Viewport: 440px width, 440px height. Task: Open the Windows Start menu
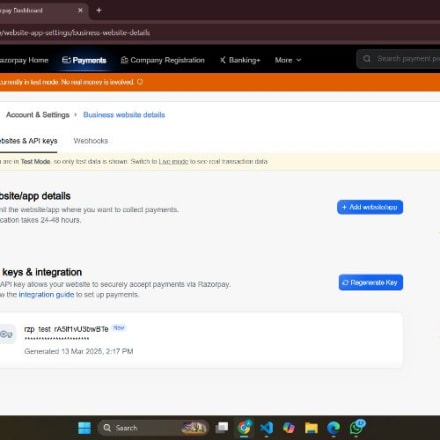[84, 428]
